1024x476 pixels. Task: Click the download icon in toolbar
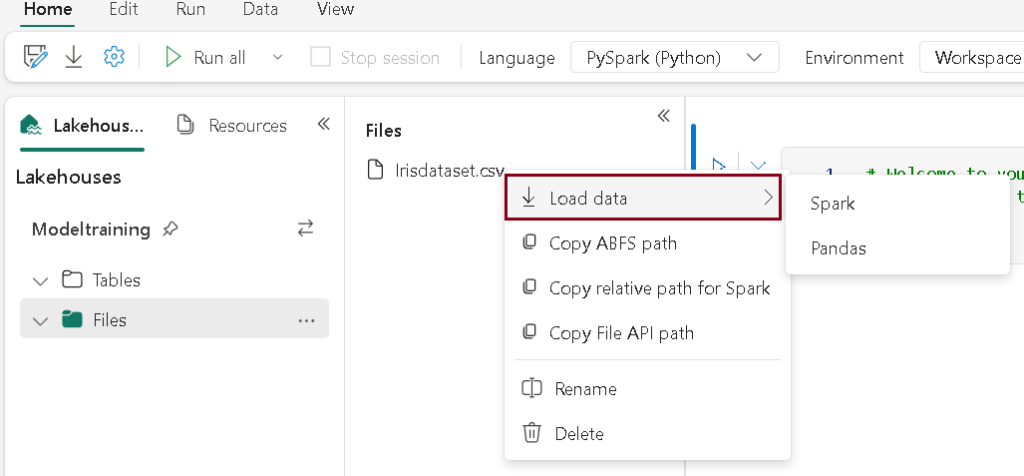click(x=74, y=58)
